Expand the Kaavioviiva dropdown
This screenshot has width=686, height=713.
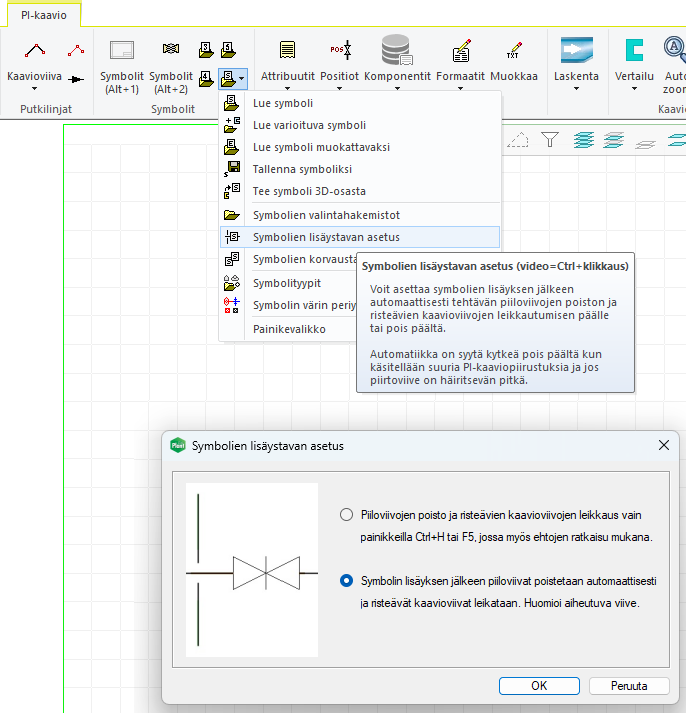(34, 88)
